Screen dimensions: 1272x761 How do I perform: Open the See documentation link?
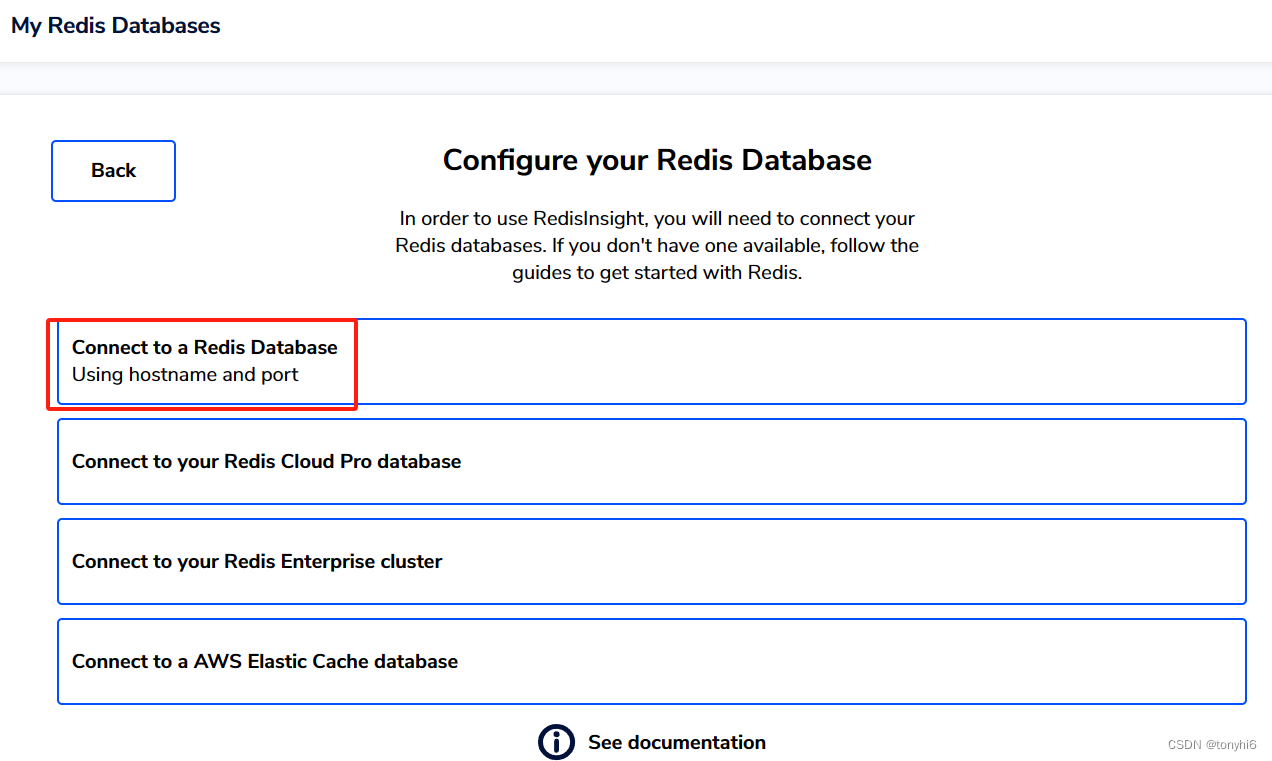[677, 742]
